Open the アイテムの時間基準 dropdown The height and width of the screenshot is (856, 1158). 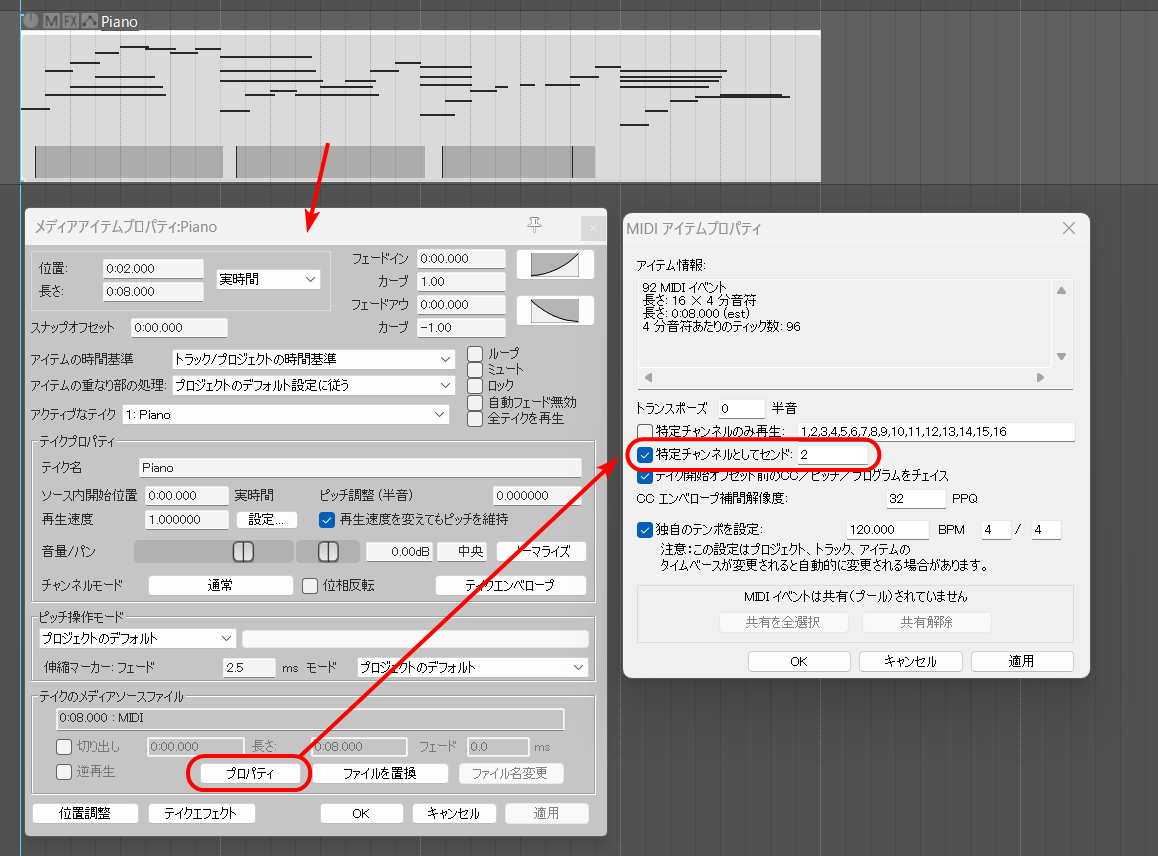point(313,358)
